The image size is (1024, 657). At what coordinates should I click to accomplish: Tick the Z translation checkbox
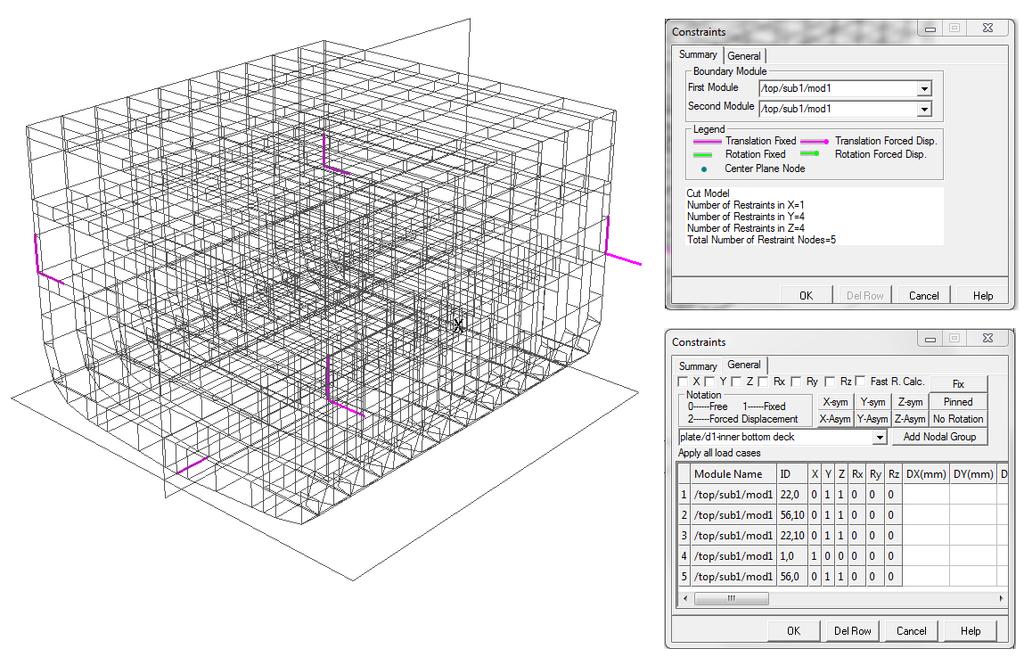click(x=736, y=381)
